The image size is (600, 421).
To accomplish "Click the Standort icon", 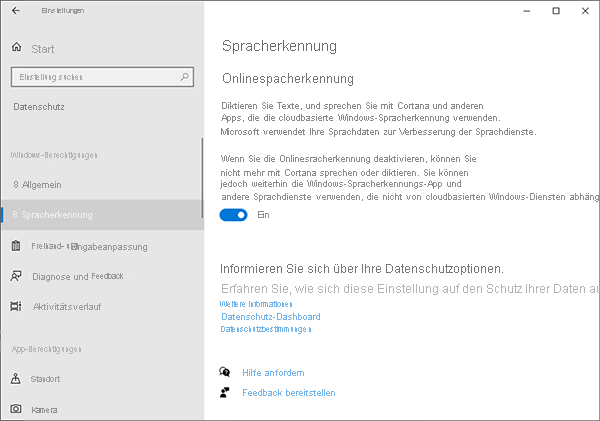I will [x=16, y=379].
